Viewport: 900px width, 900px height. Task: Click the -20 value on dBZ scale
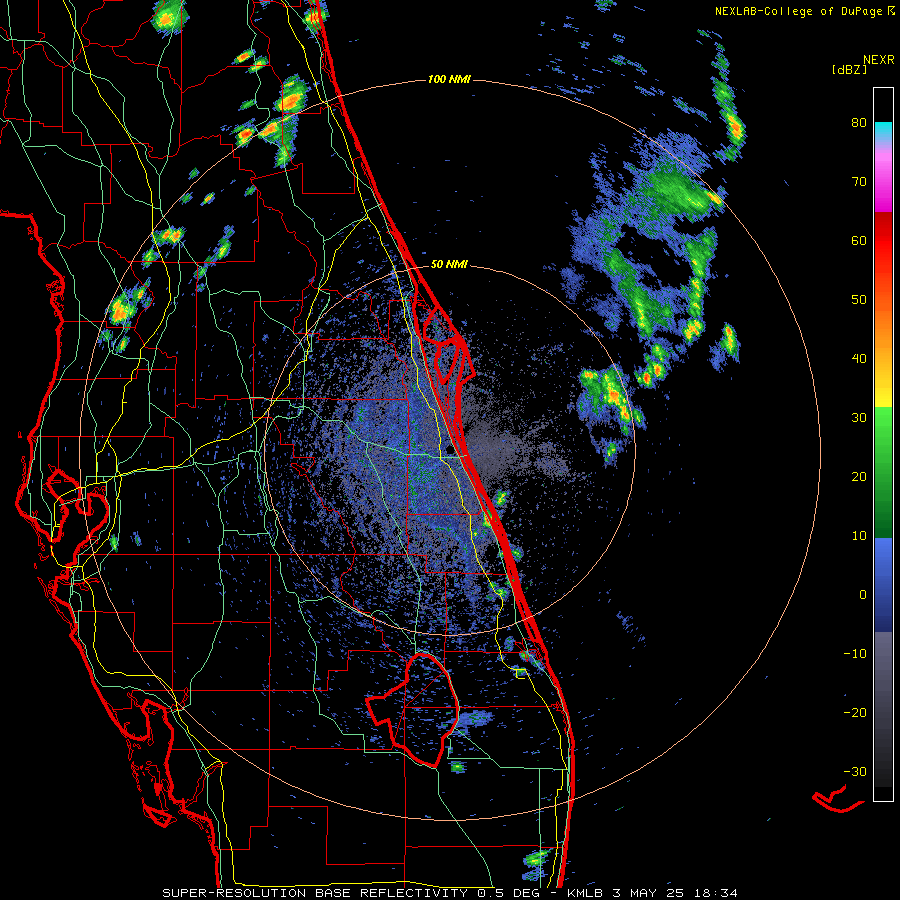pos(855,712)
